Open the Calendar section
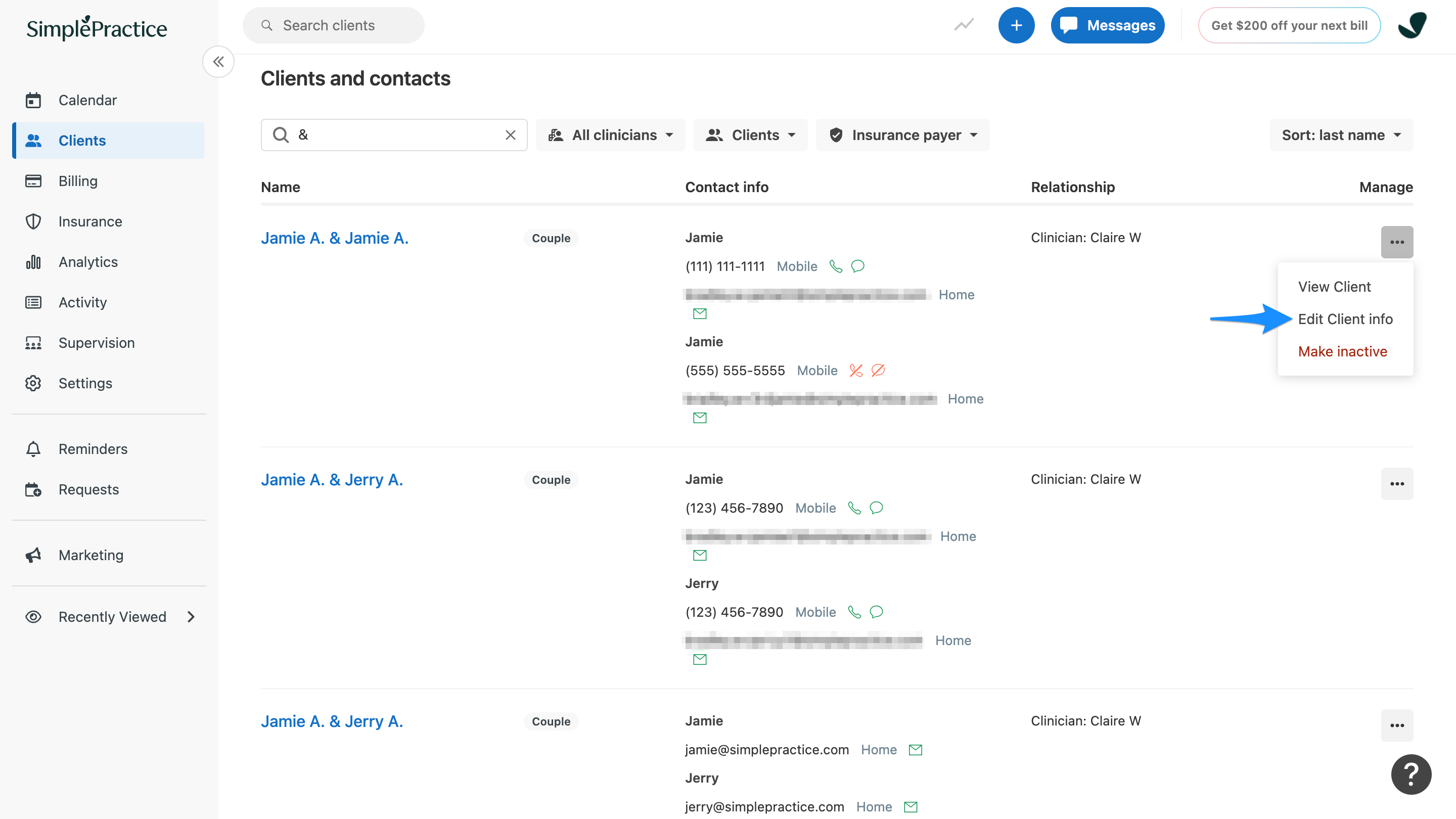Screen dimensions: 1456x819 [x=108, y=100]
